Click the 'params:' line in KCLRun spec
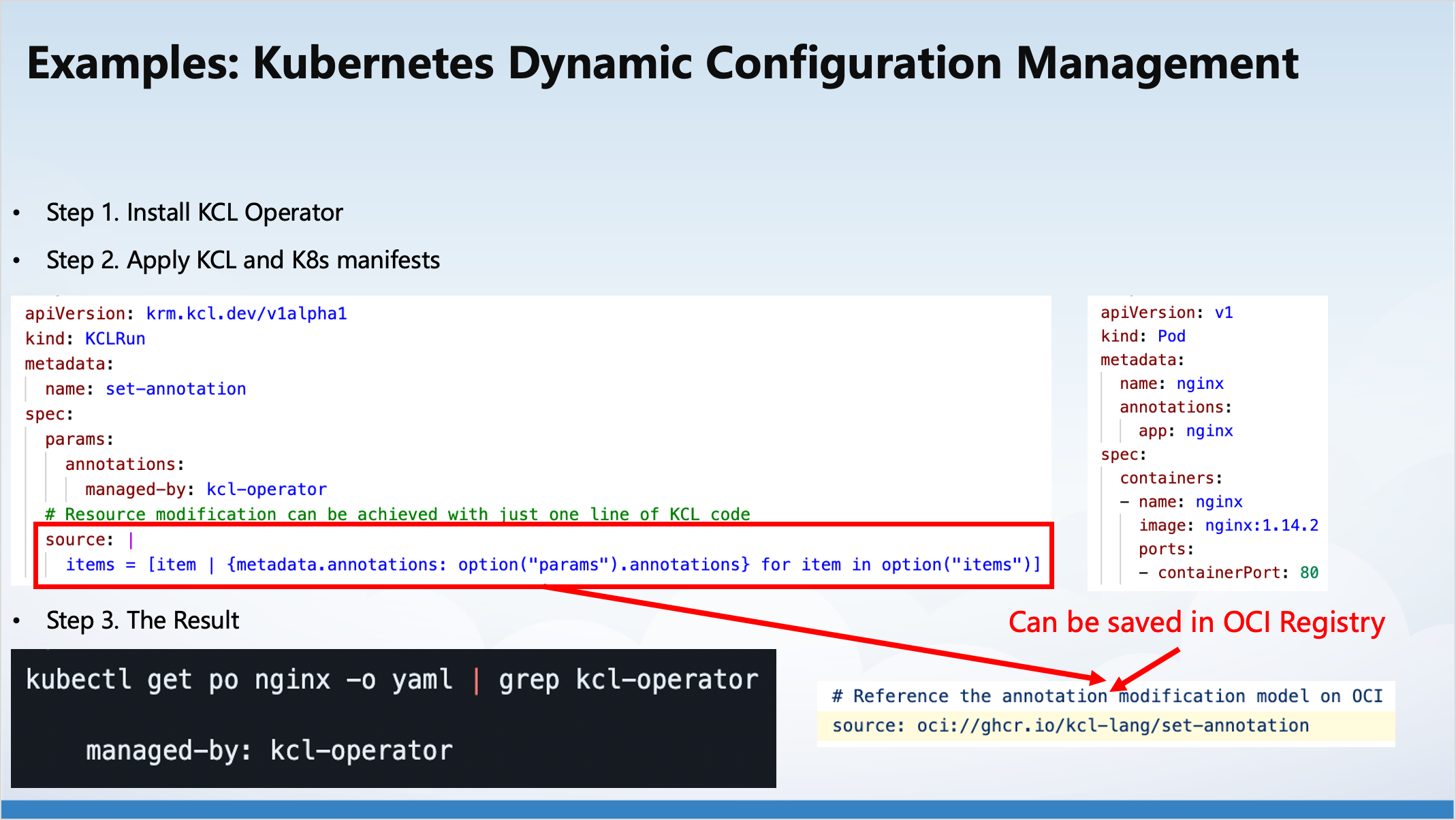Viewport: 1456px width, 820px height. click(79, 439)
